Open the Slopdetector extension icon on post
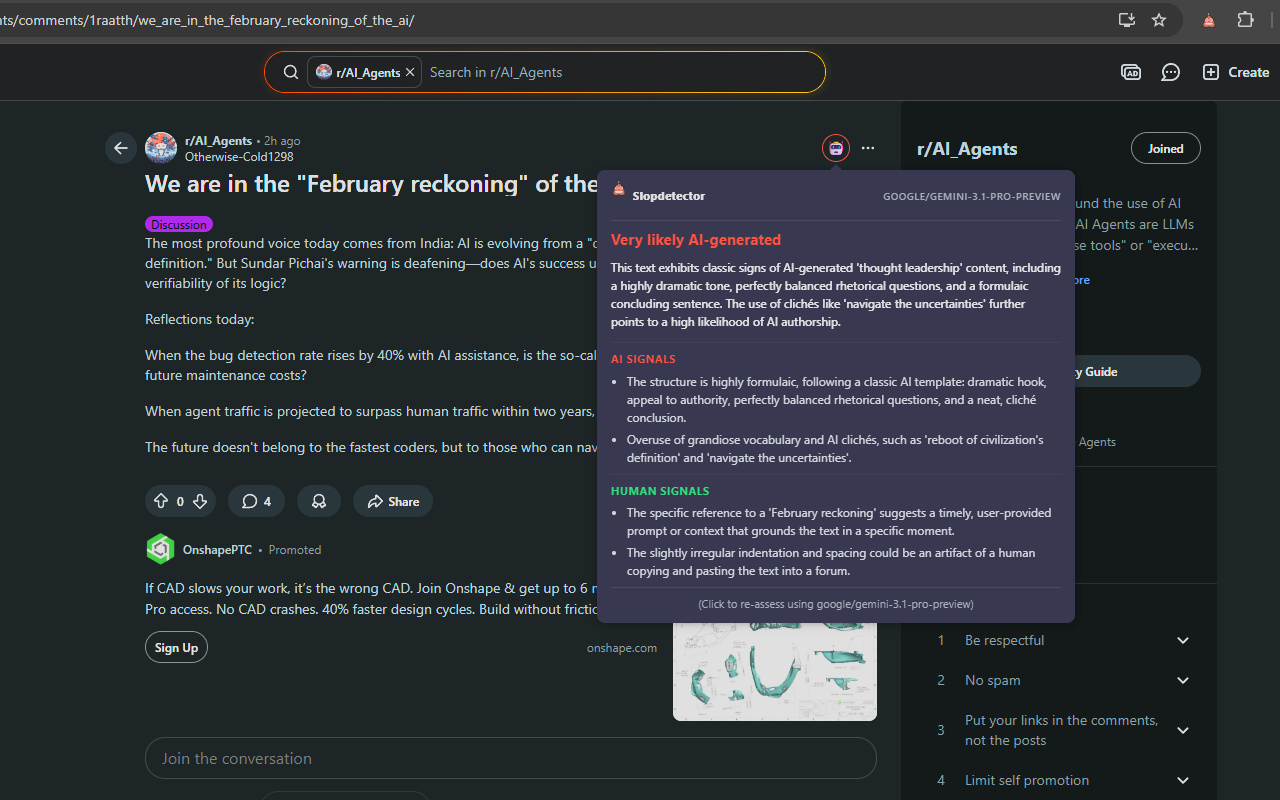Image resolution: width=1280 pixels, height=800 pixels. pyautogui.click(x=836, y=148)
